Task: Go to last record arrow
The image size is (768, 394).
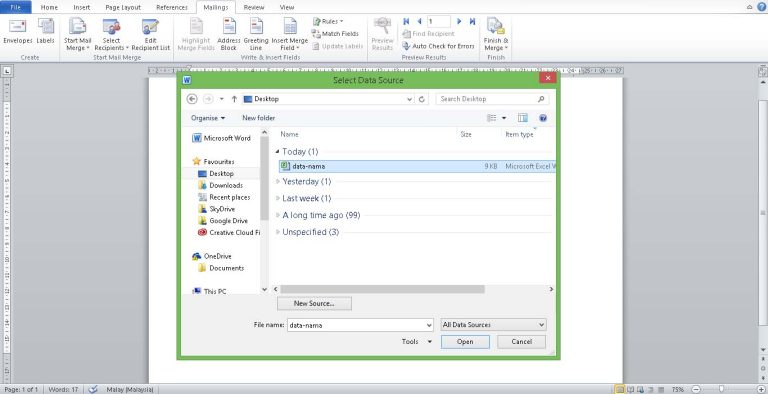Action: click(472, 22)
